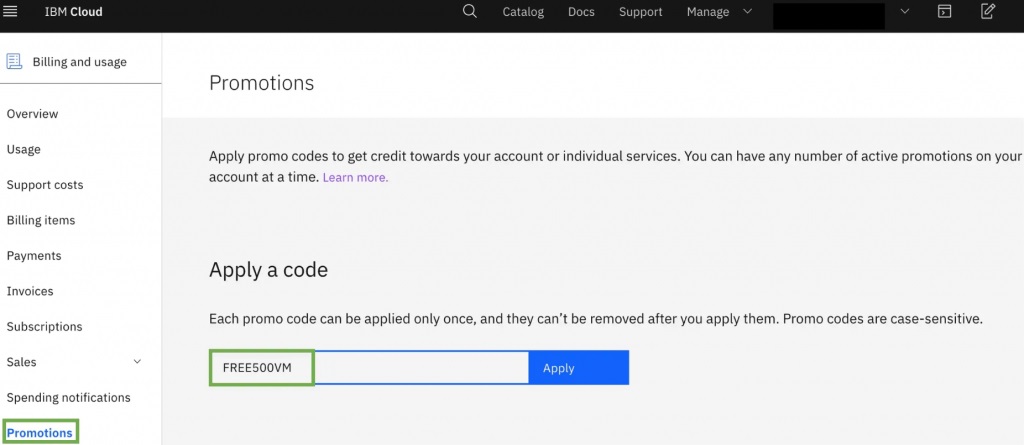Click the Billing and usage icon
Screen dimensions: 1024x445
pyautogui.click(x=14, y=62)
